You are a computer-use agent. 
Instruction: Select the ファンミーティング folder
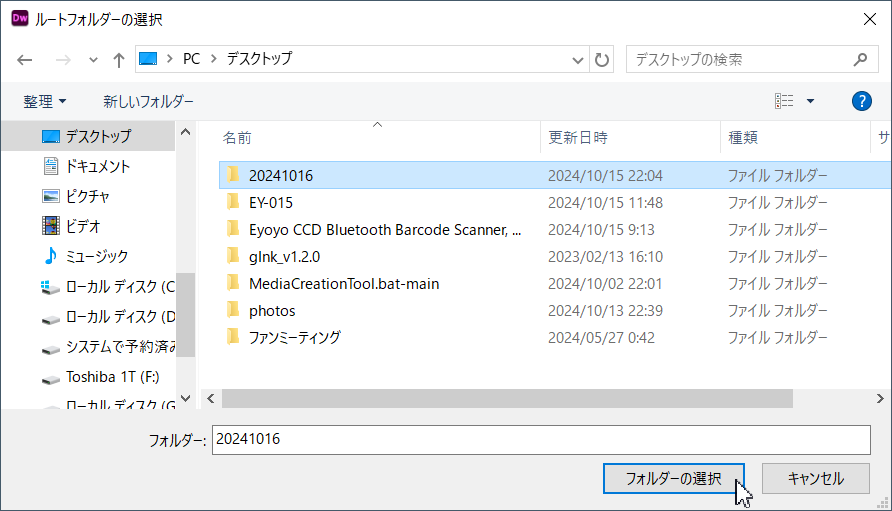[294, 337]
